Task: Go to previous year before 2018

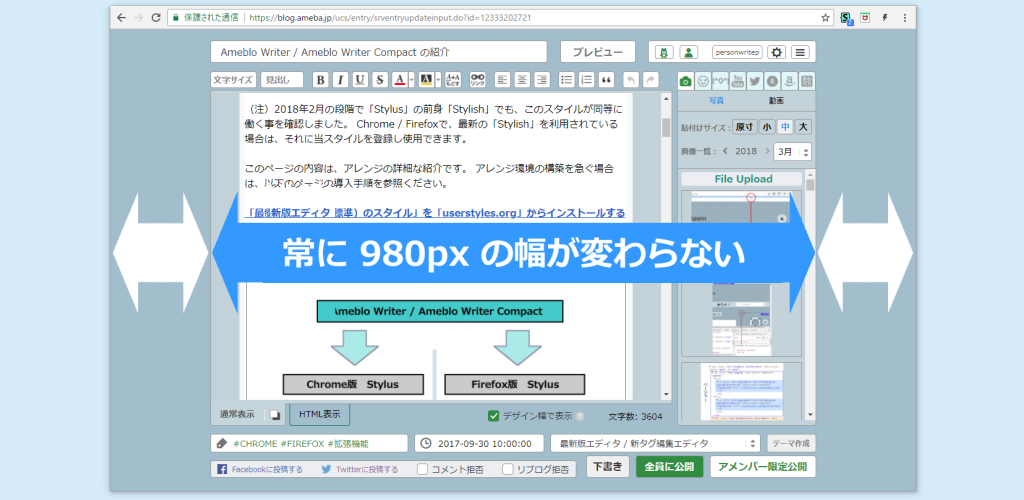Action: coord(725,151)
